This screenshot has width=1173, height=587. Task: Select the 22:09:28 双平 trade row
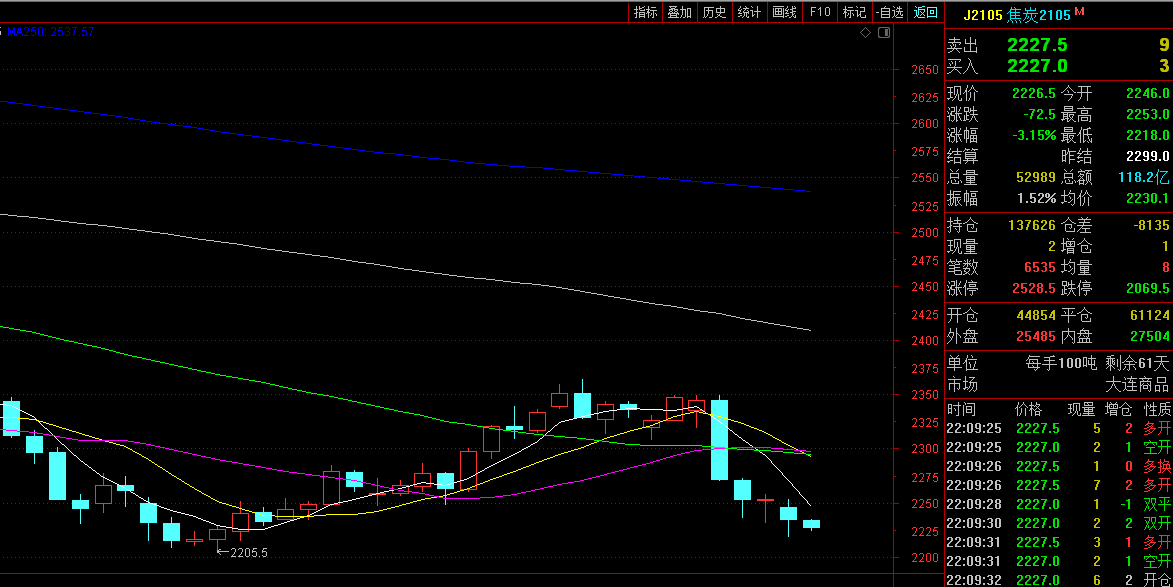(1059, 504)
